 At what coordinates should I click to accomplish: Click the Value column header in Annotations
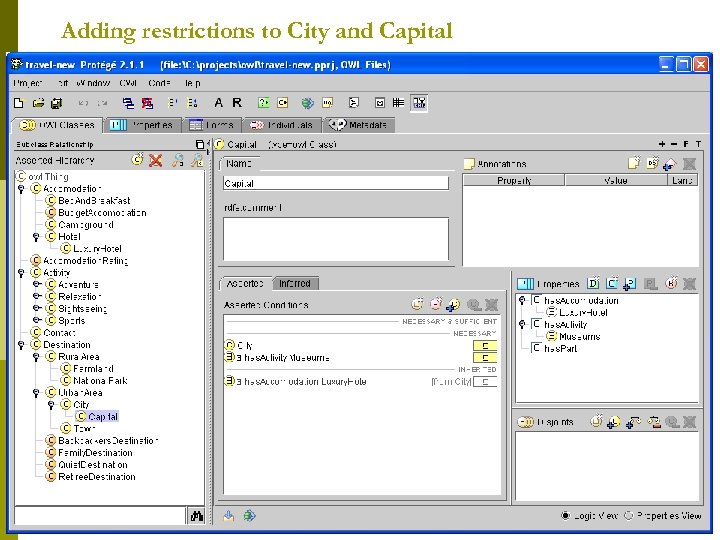click(616, 180)
